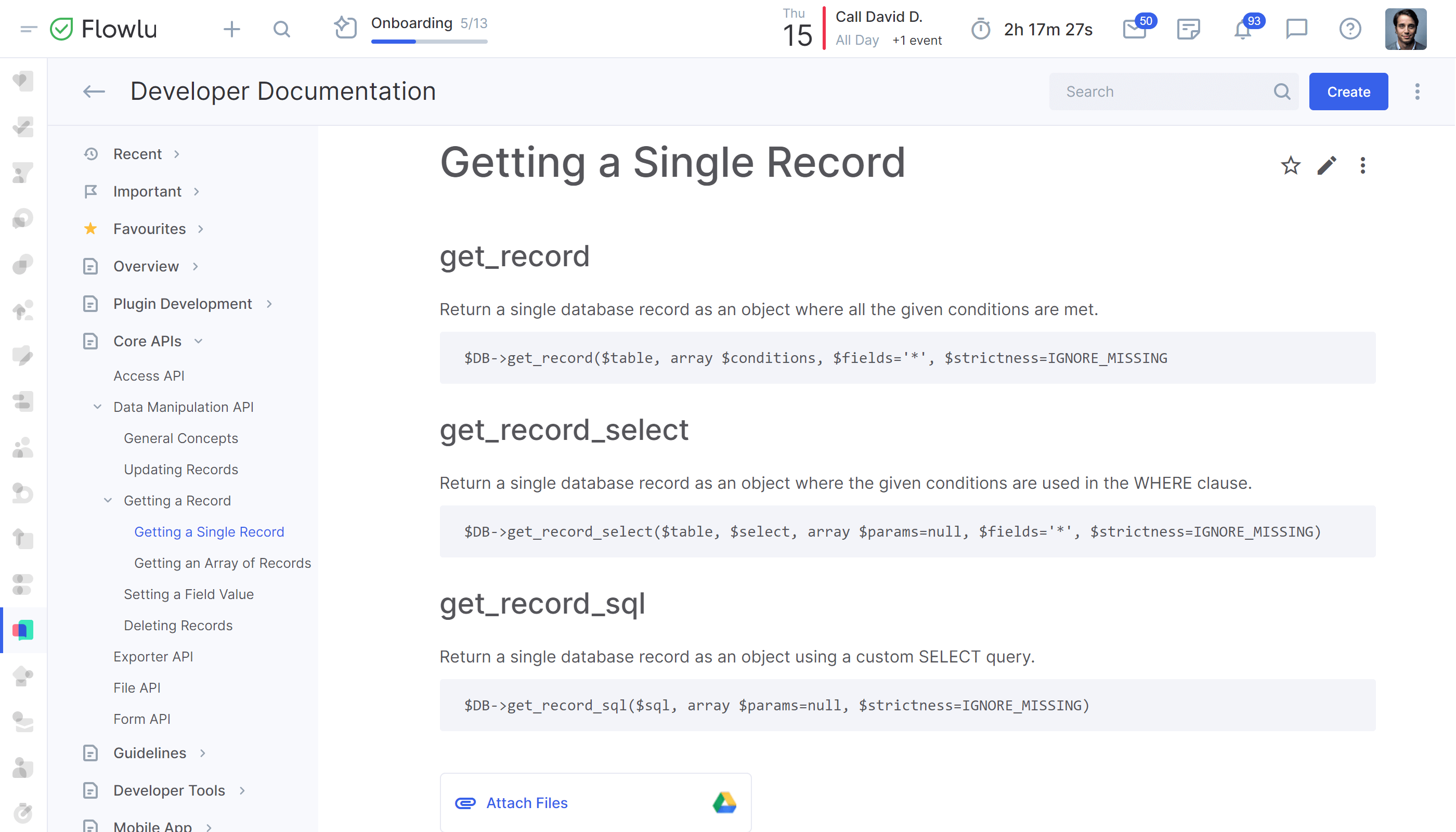Collapse the Getting a Record chevron
The height and width of the screenshot is (832, 1456).
(108, 501)
